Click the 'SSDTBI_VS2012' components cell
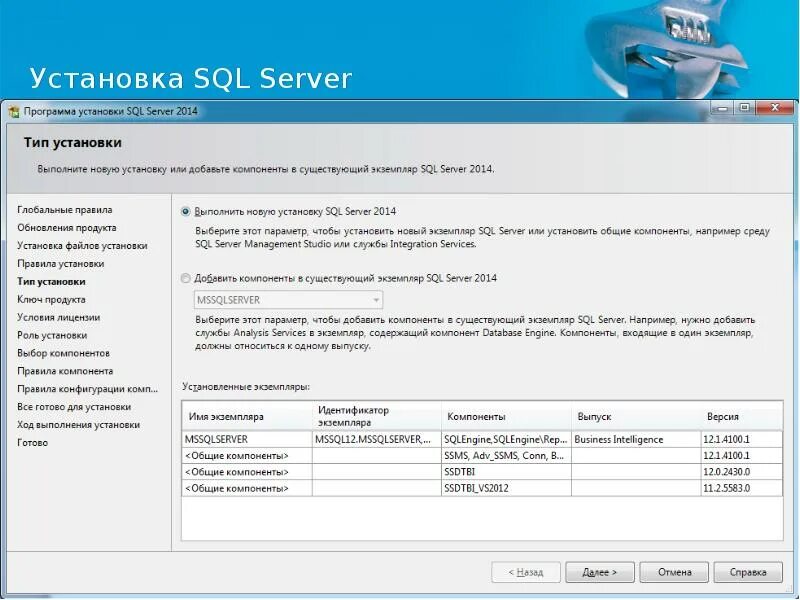This screenshot has height=600, width=800. click(506, 488)
